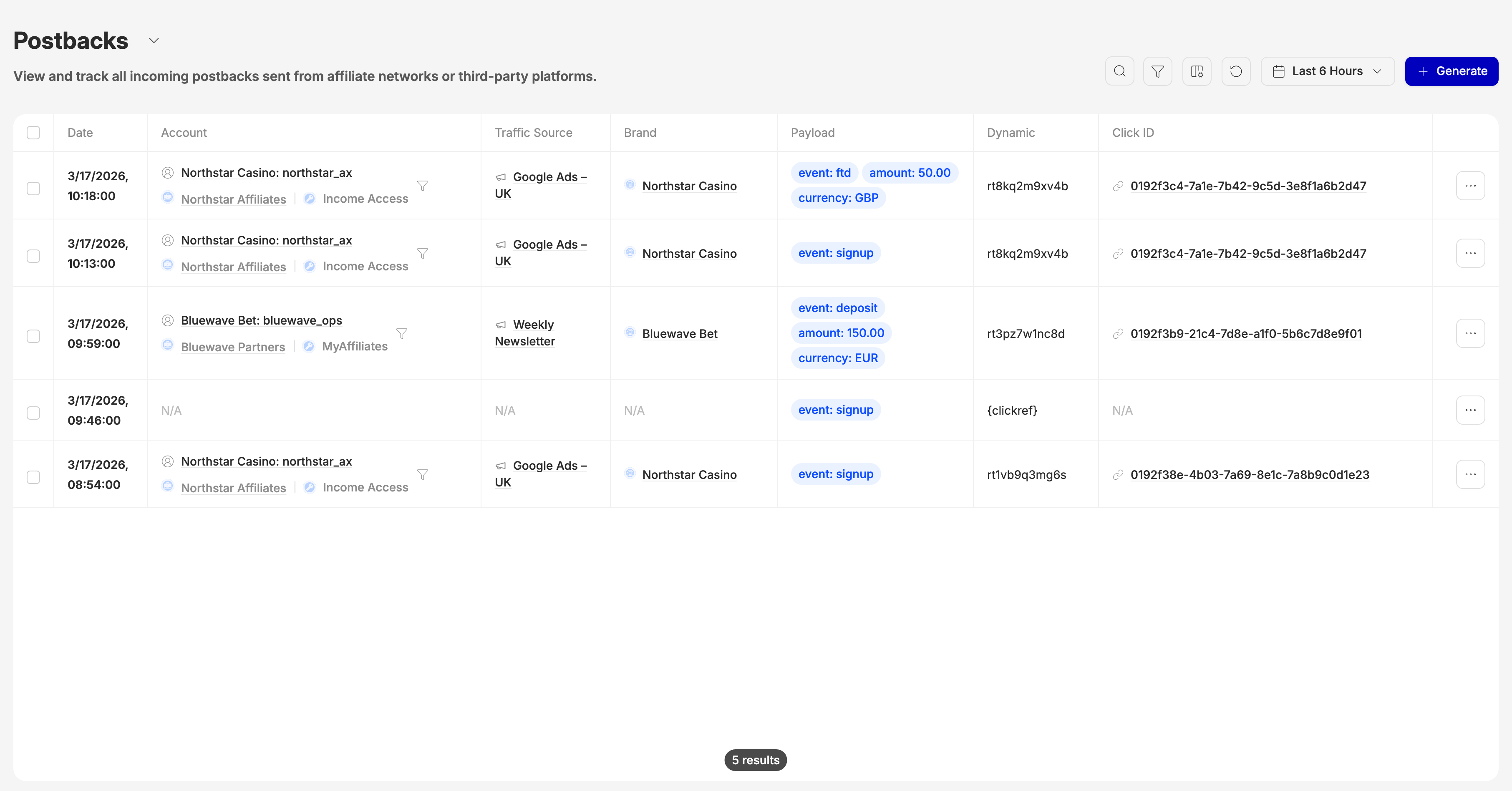Check the 08:54:00 row checkbox

pyautogui.click(x=33, y=477)
